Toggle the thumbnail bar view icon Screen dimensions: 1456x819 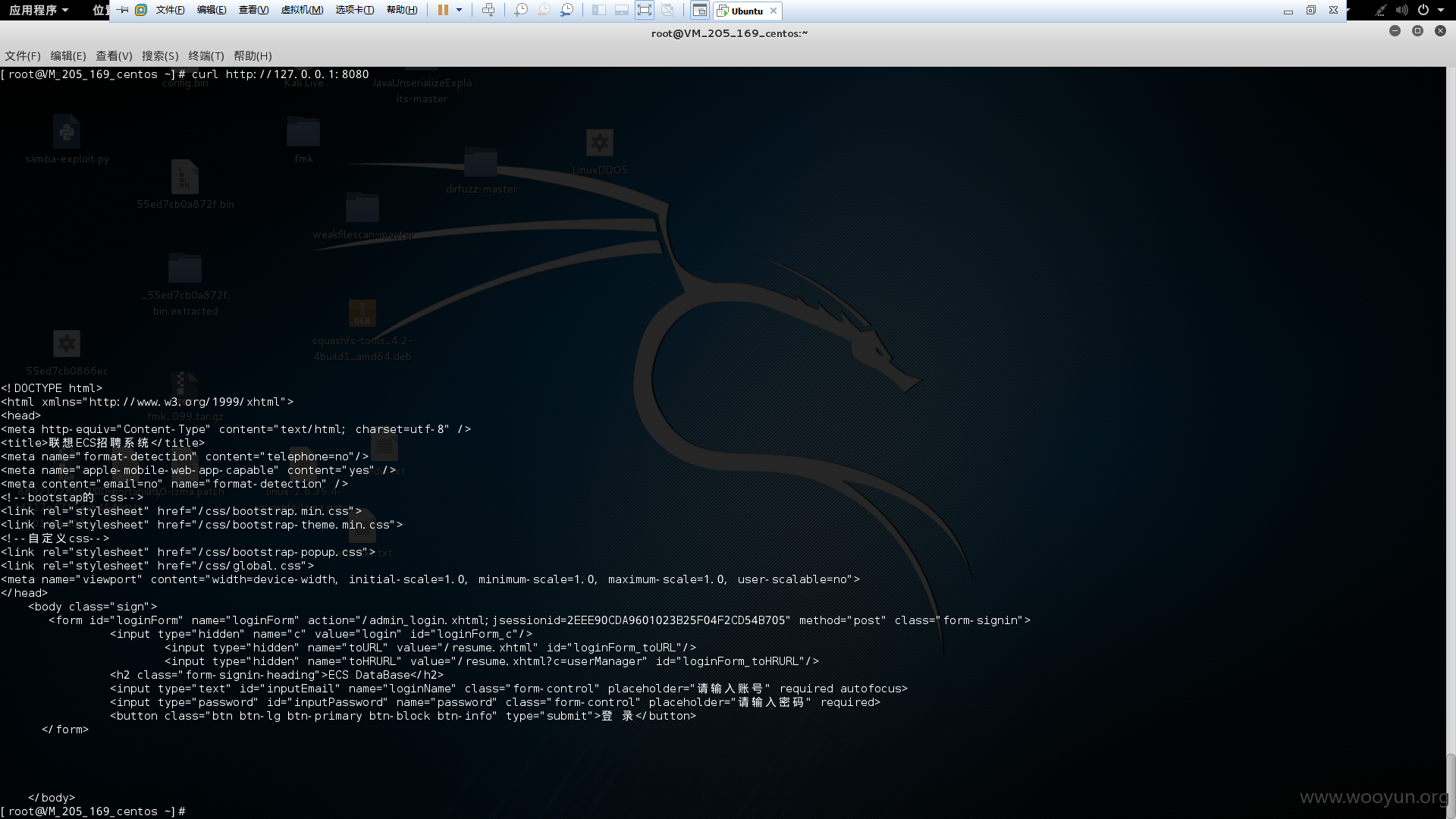click(622, 10)
